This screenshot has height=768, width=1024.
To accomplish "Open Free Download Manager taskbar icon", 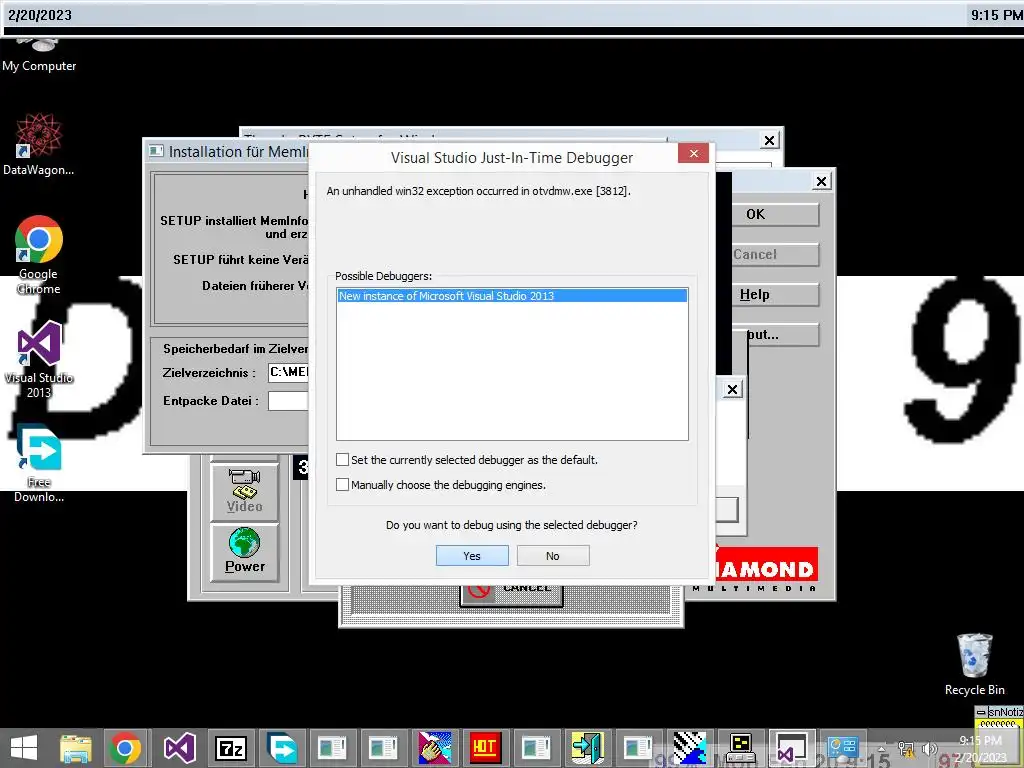I will coord(282,748).
